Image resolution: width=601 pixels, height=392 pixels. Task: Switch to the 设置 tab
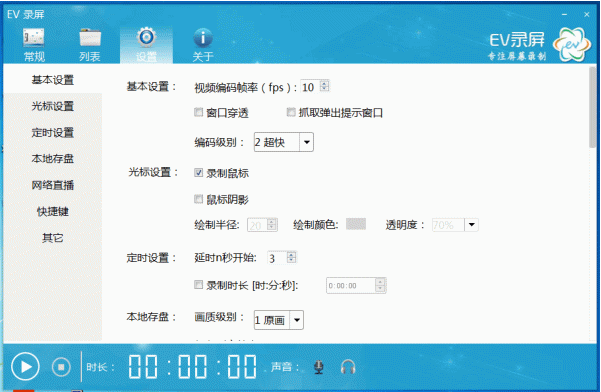coord(146,45)
